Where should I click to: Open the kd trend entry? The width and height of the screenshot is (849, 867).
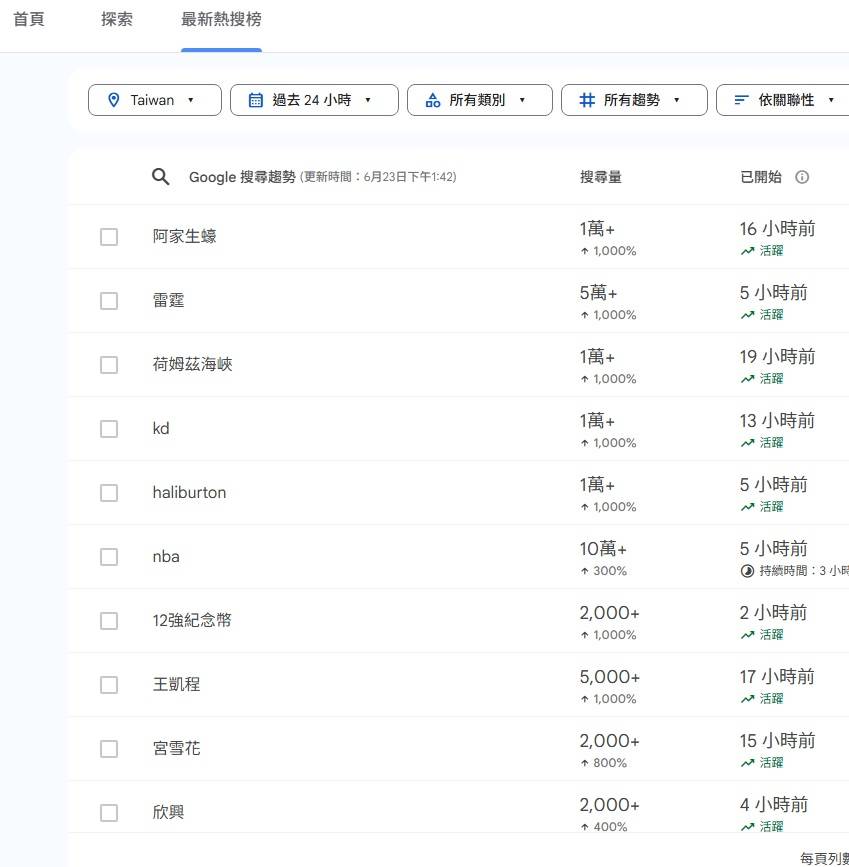pyautogui.click(x=161, y=429)
